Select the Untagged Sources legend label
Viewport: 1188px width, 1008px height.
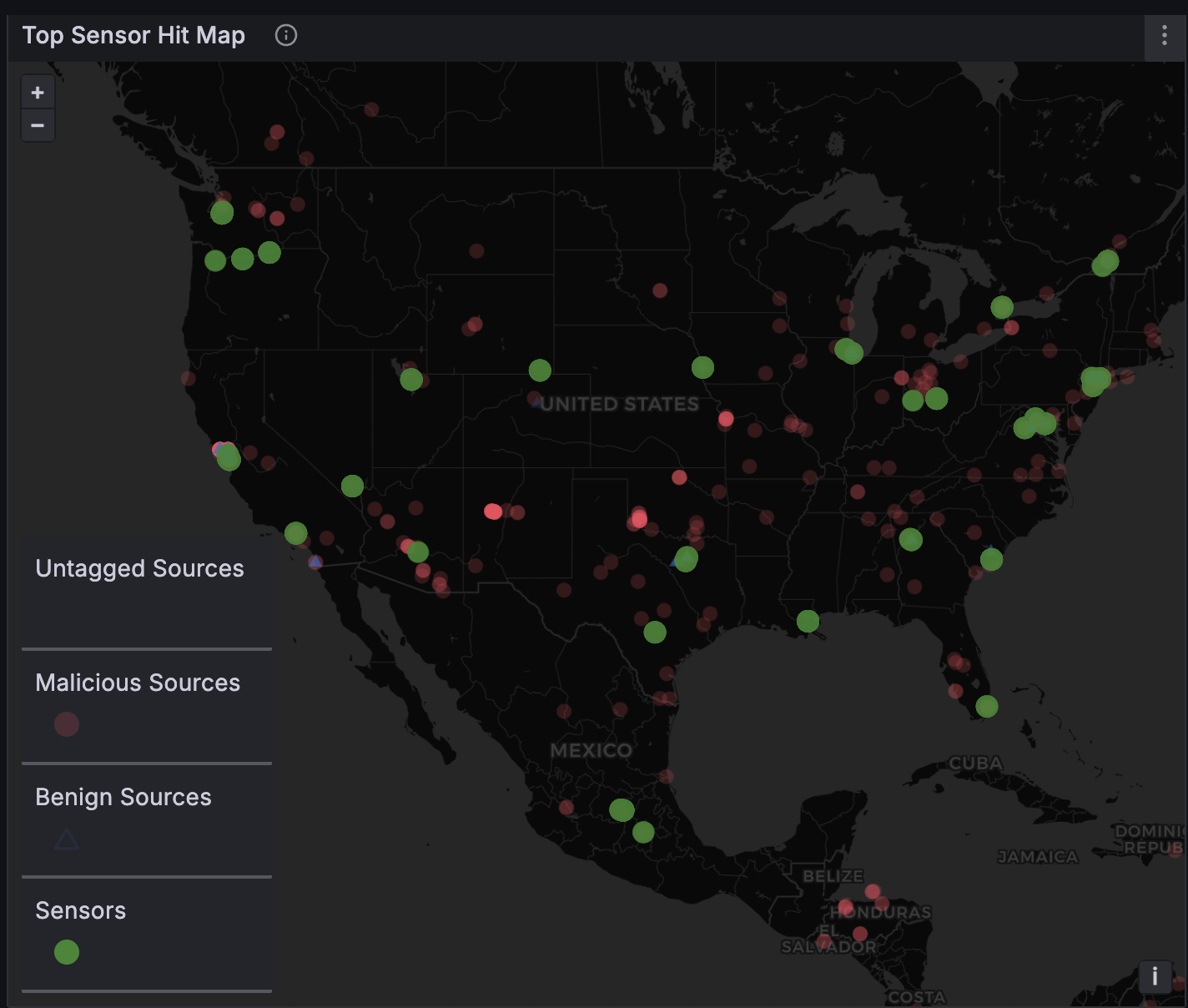pos(139,568)
